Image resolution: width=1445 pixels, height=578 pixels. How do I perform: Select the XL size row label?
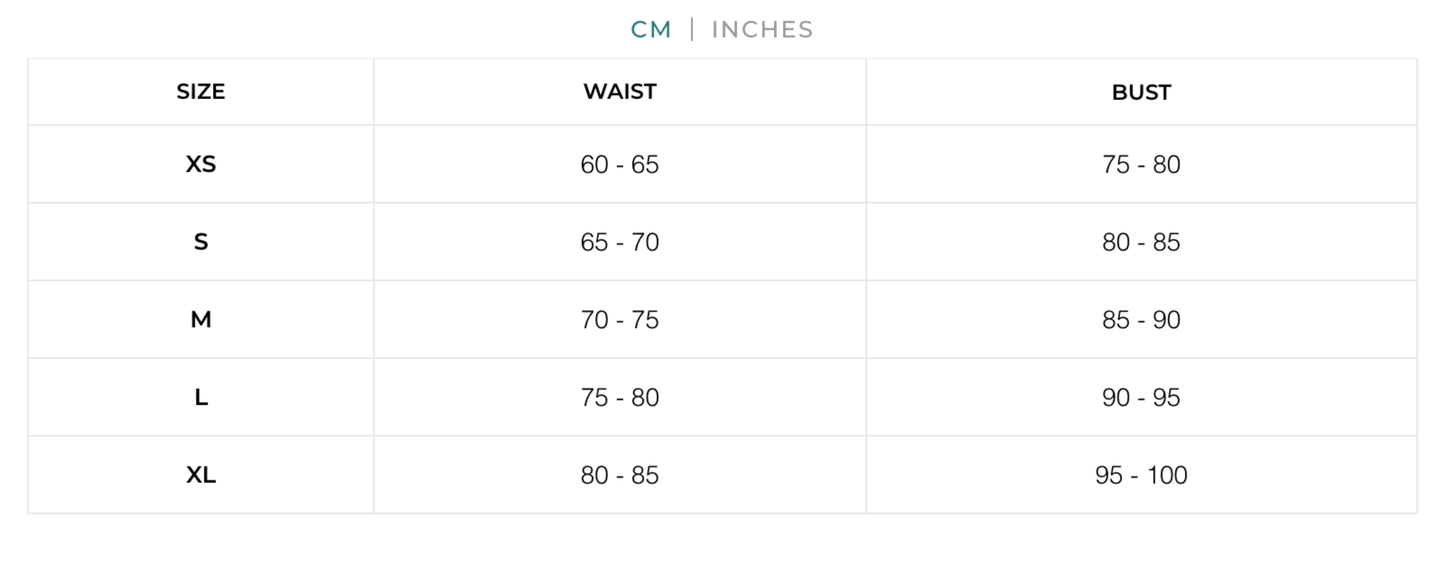pyautogui.click(x=200, y=474)
